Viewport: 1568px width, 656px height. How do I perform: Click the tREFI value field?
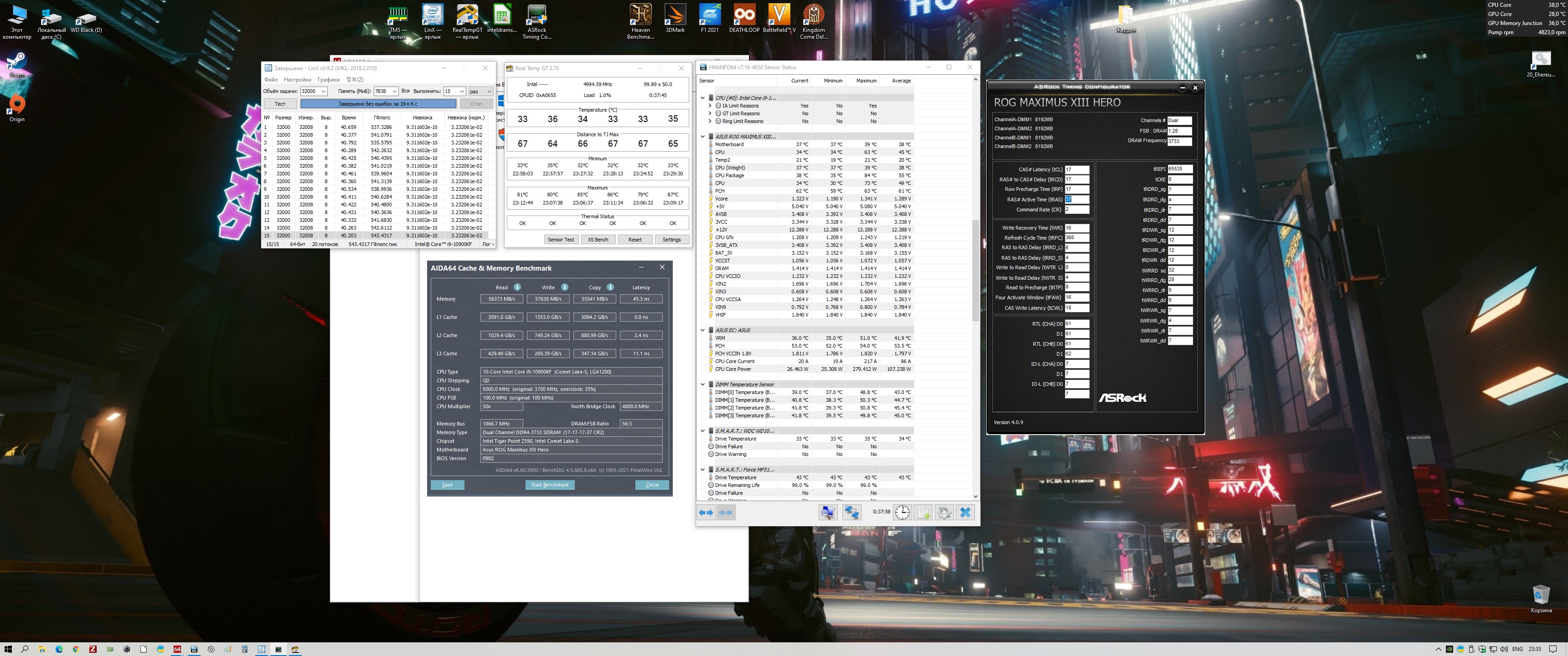pyautogui.click(x=1179, y=169)
